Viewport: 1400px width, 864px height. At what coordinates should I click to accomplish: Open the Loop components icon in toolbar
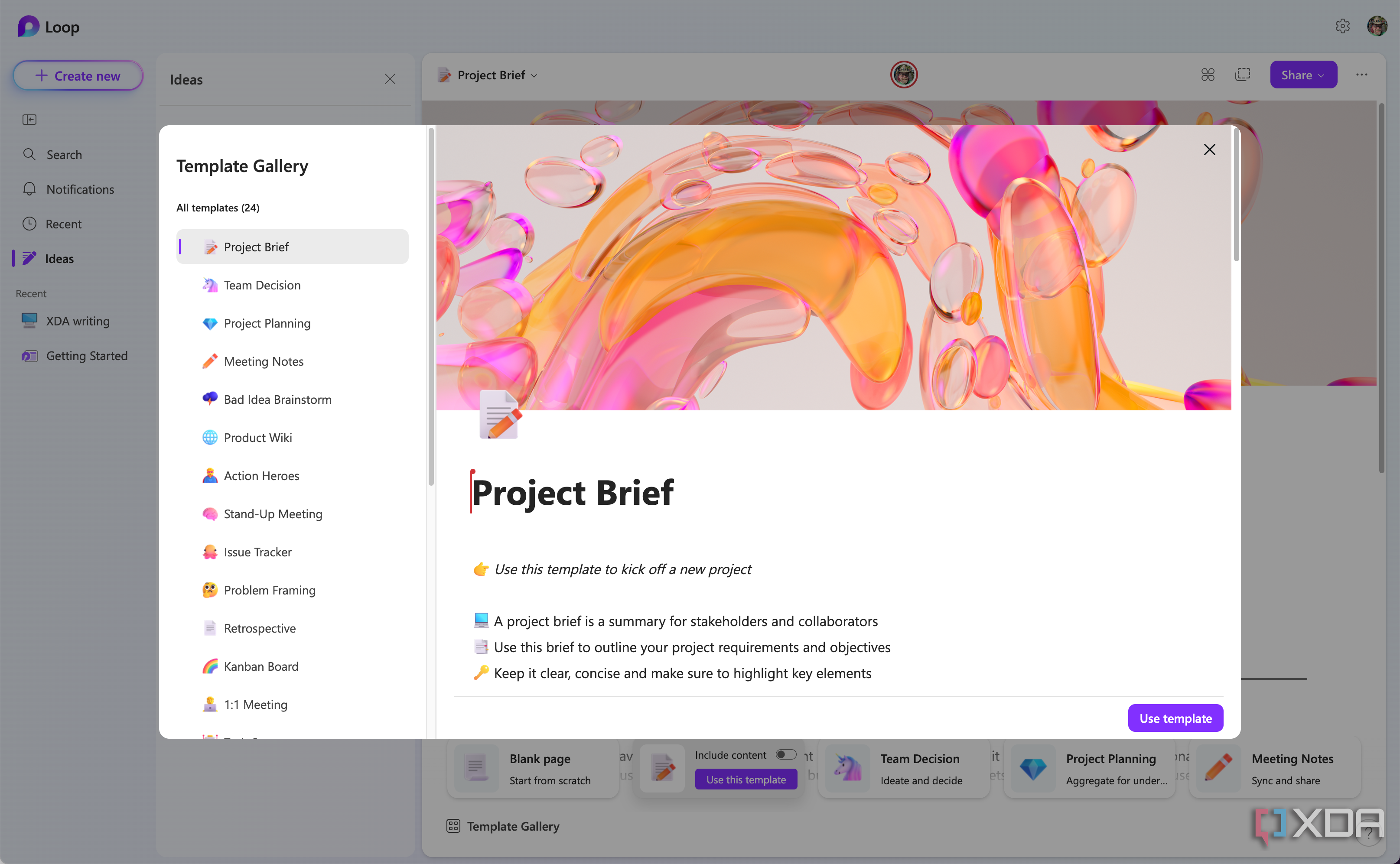coord(1208,75)
